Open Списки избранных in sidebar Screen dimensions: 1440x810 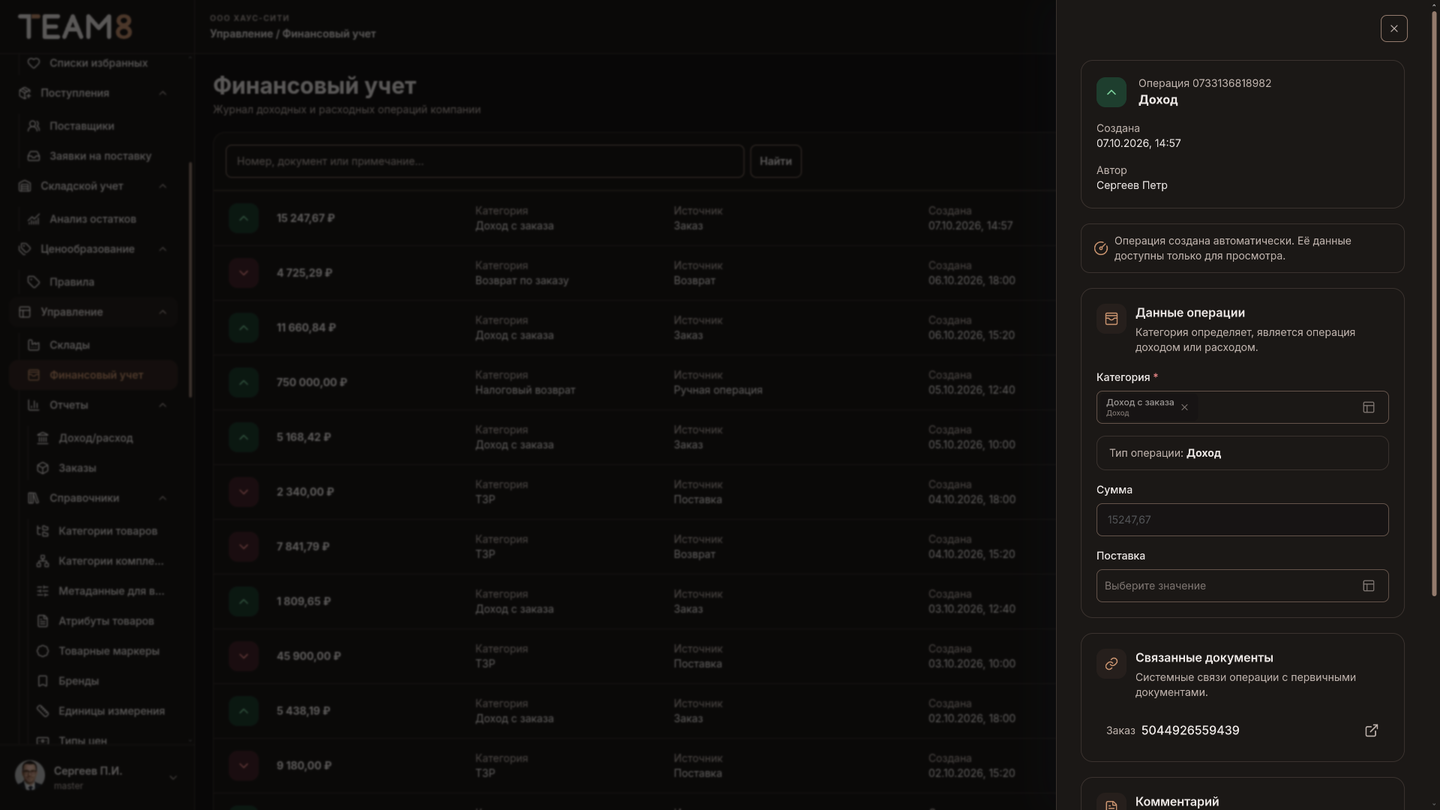point(98,63)
